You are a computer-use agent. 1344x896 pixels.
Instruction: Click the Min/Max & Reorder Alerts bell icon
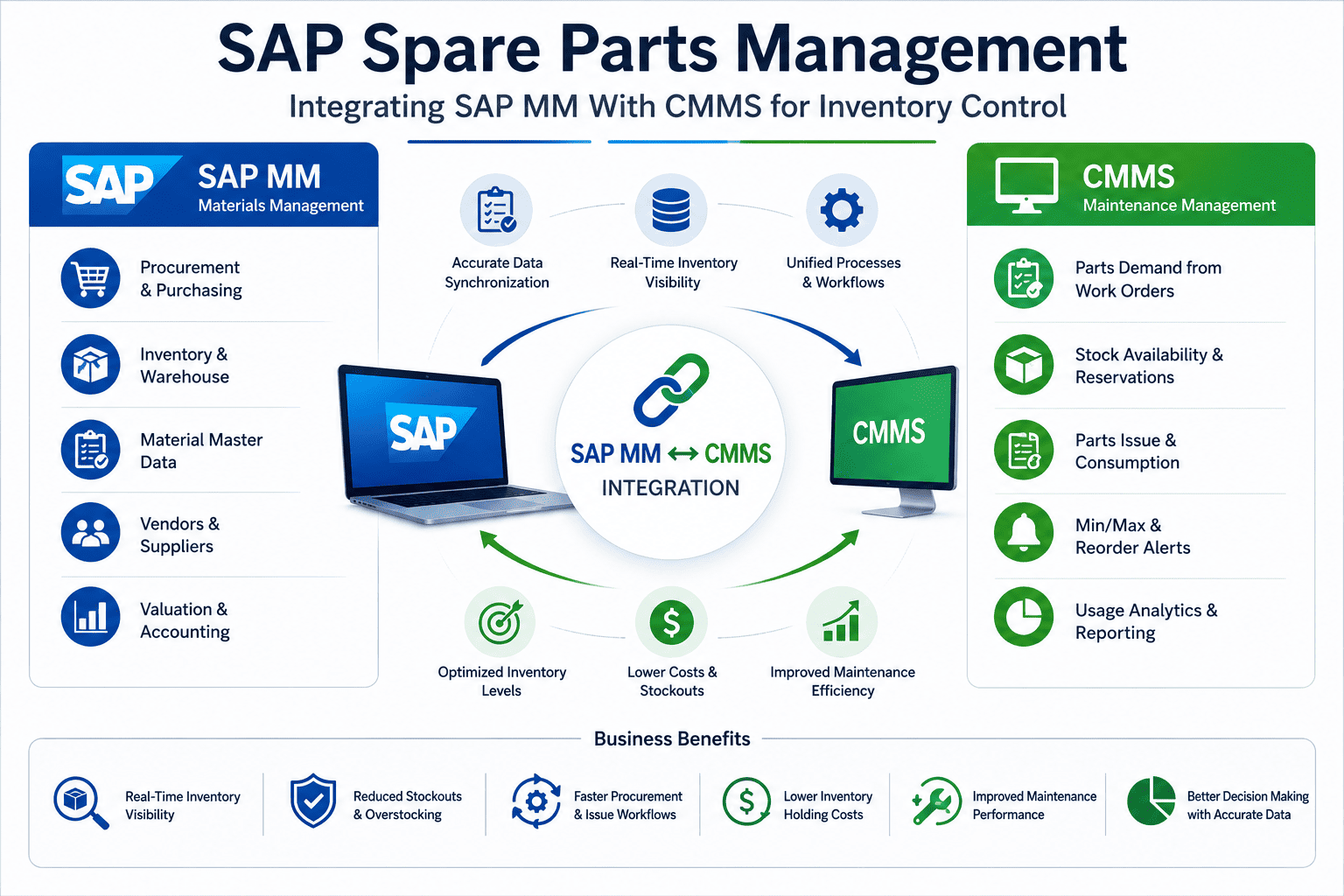(x=1024, y=532)
